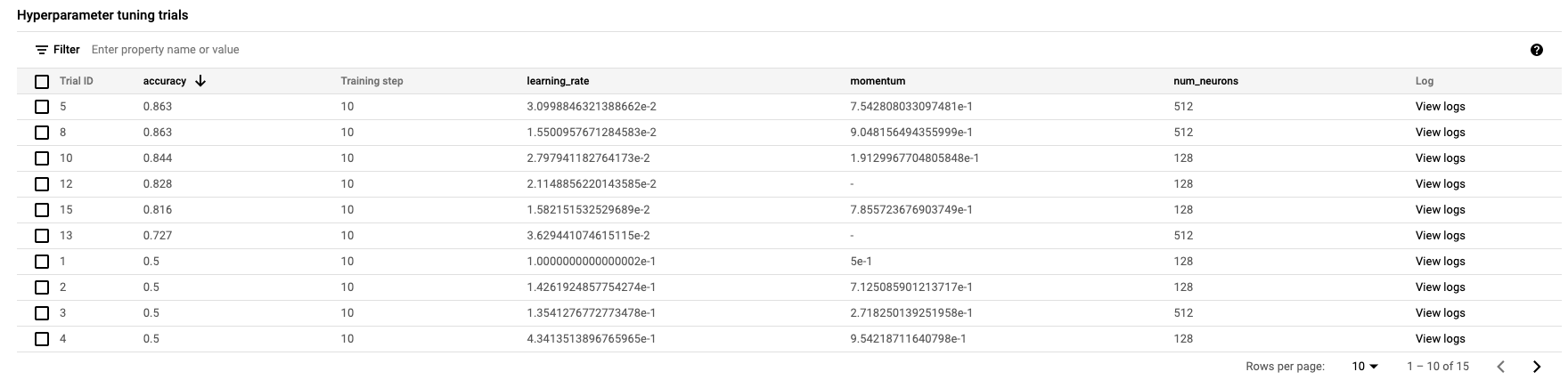The width and height of the screenshot is (1568, 388).
Task: Open the help question mark icon
Action: point(1536,50)
